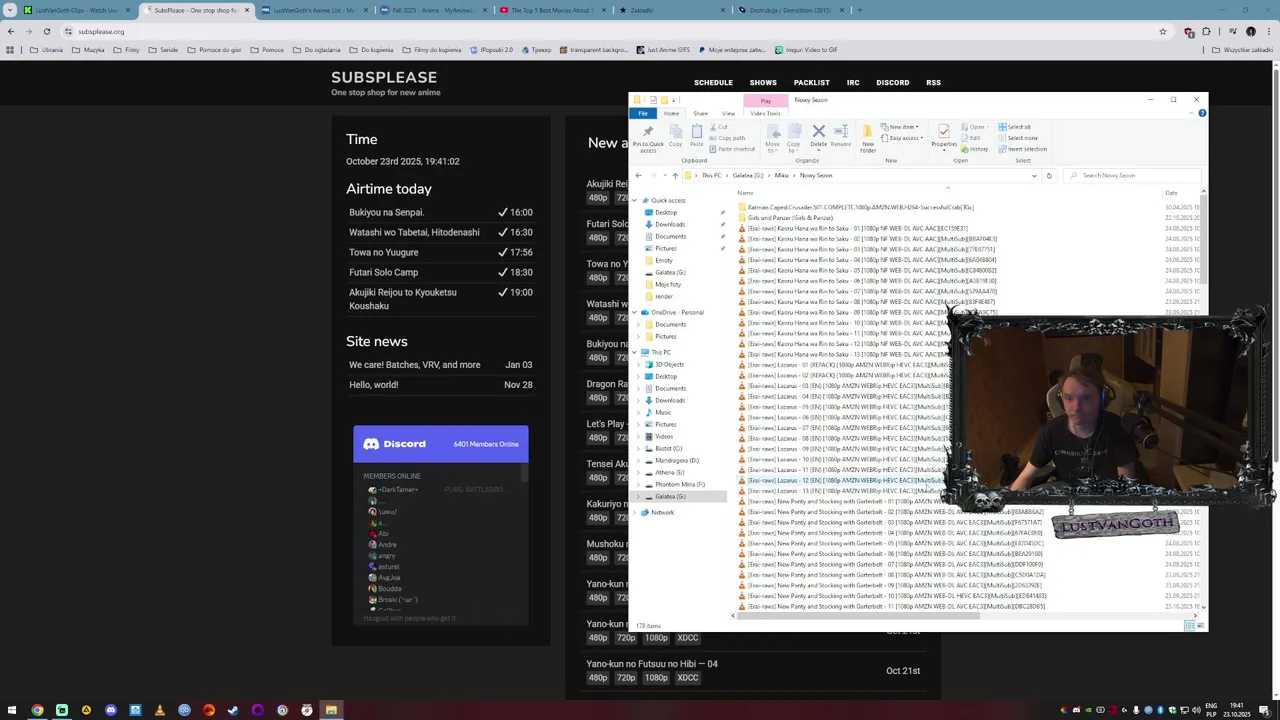Switch to Explorer Share tab

click(x=700, y=113)
